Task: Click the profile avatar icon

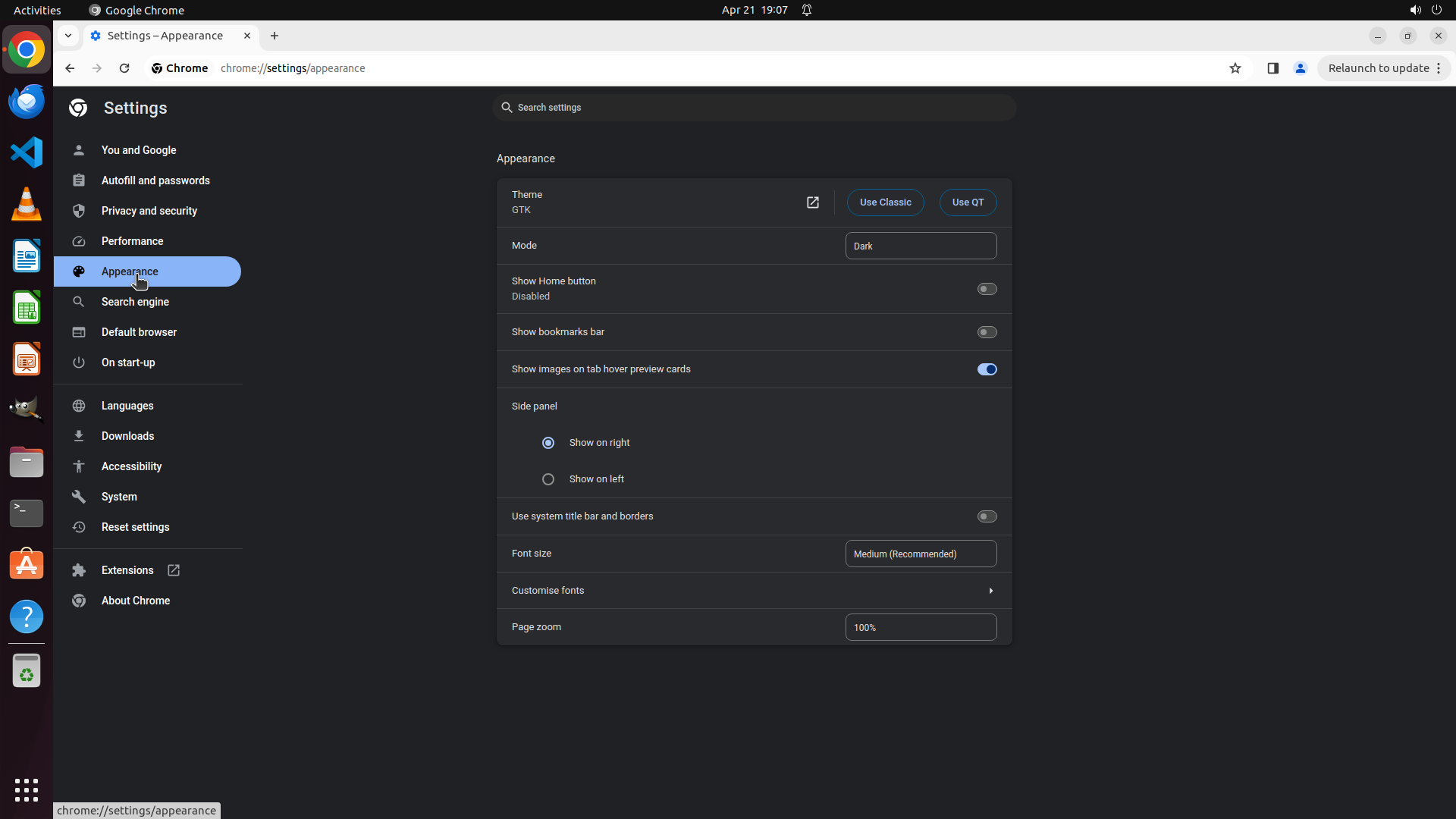Action: pyautogui.click(x=1301, y=68)
